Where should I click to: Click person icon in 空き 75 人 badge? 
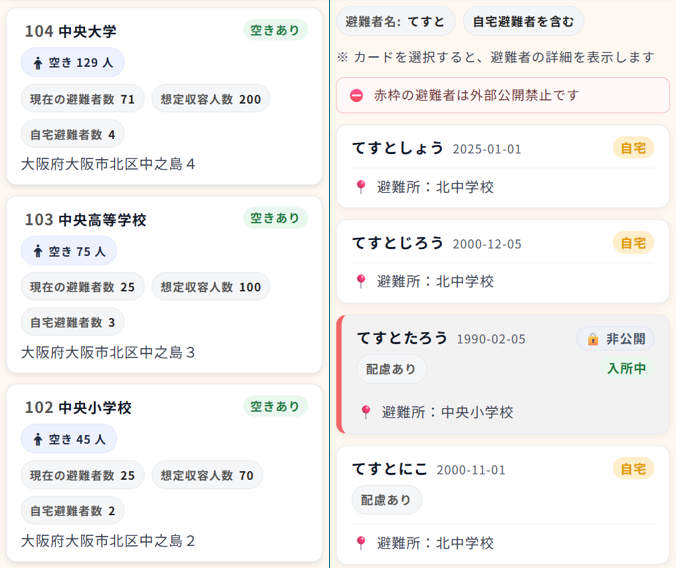pyautogui.click(x=38, y=251)
